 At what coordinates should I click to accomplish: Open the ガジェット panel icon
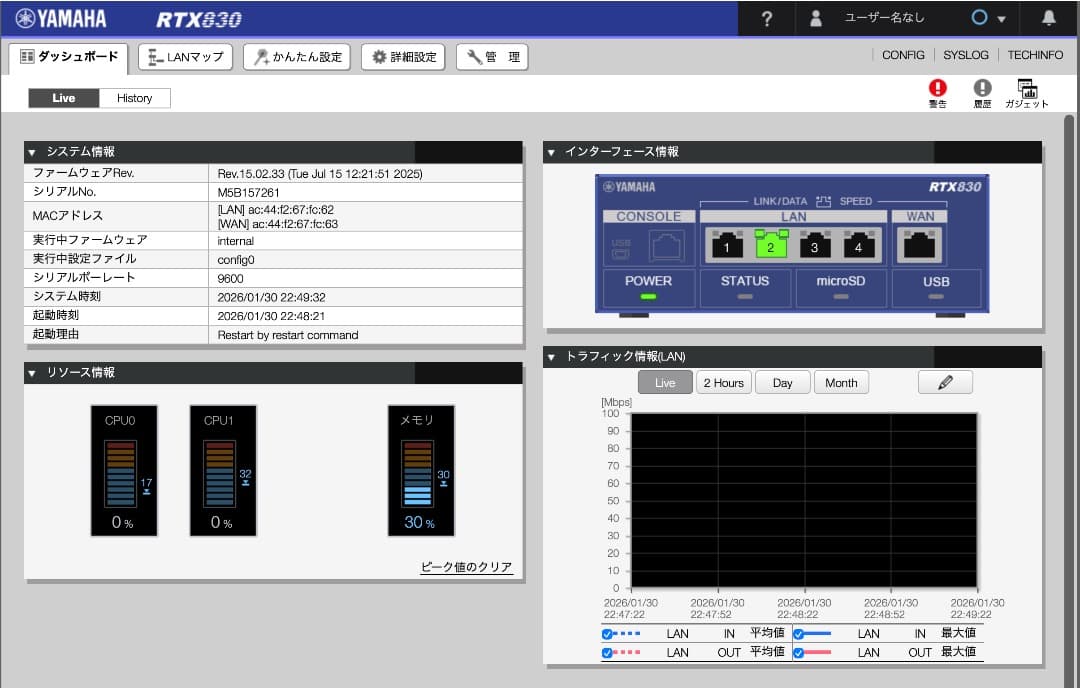[1027, 90]
